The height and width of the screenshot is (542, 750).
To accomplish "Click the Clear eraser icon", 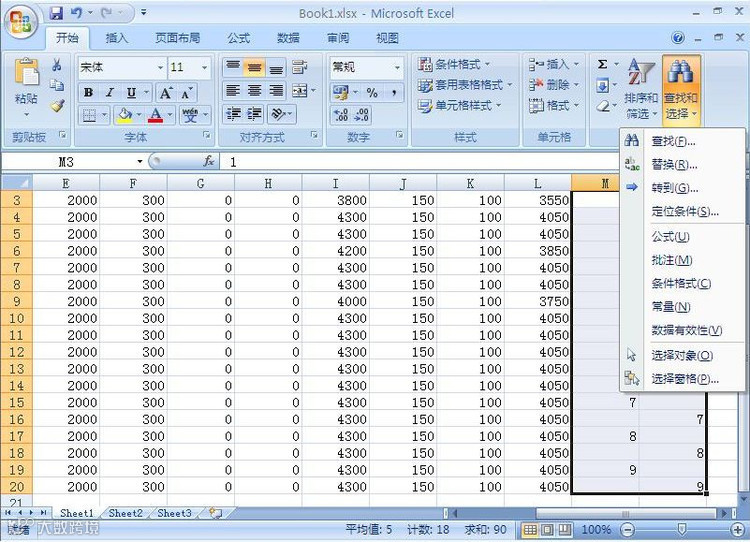I will [603, 106].
